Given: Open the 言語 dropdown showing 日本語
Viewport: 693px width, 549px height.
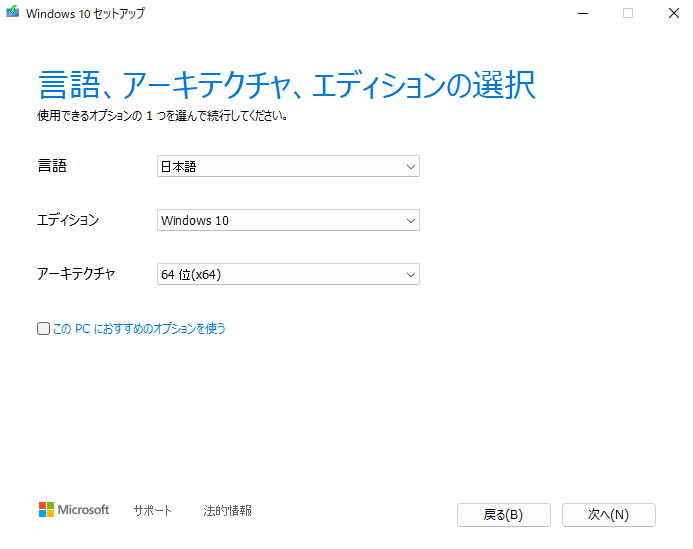Looking at the screenshot, I should click(288, 166).
